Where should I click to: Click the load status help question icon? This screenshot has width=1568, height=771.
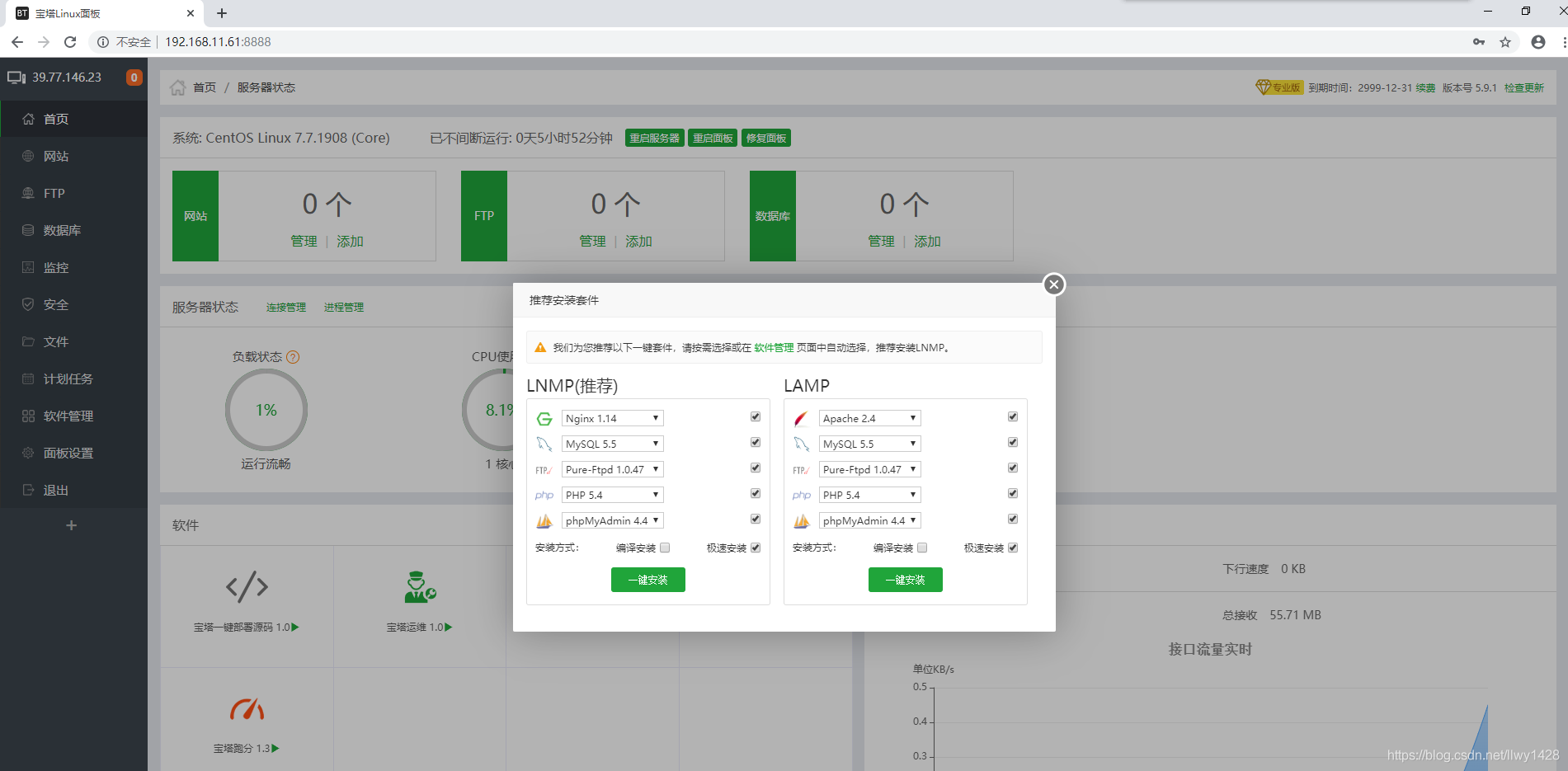(293, 357)
